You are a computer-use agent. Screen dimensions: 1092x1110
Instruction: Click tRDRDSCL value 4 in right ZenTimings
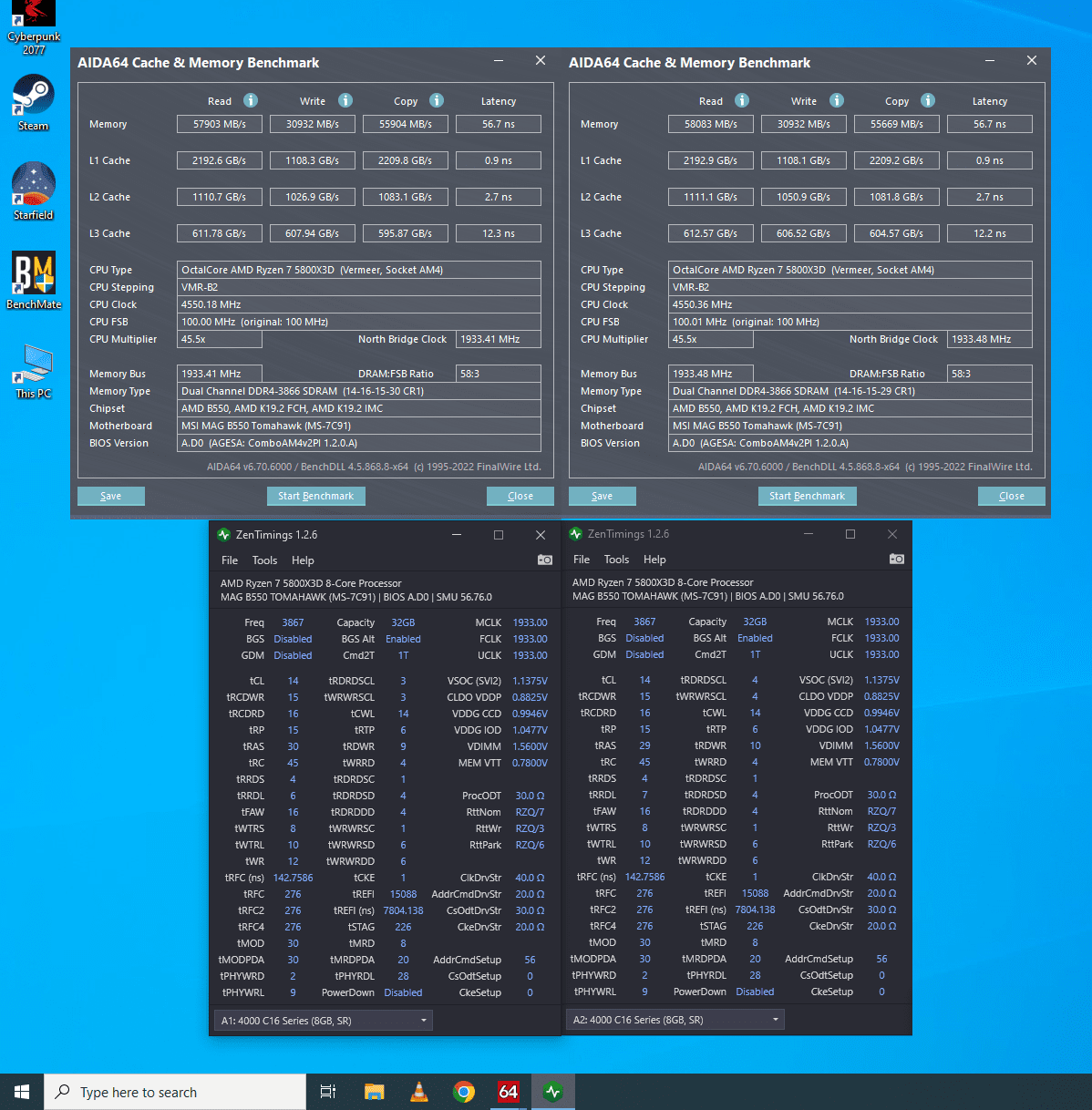click(755, 680)
